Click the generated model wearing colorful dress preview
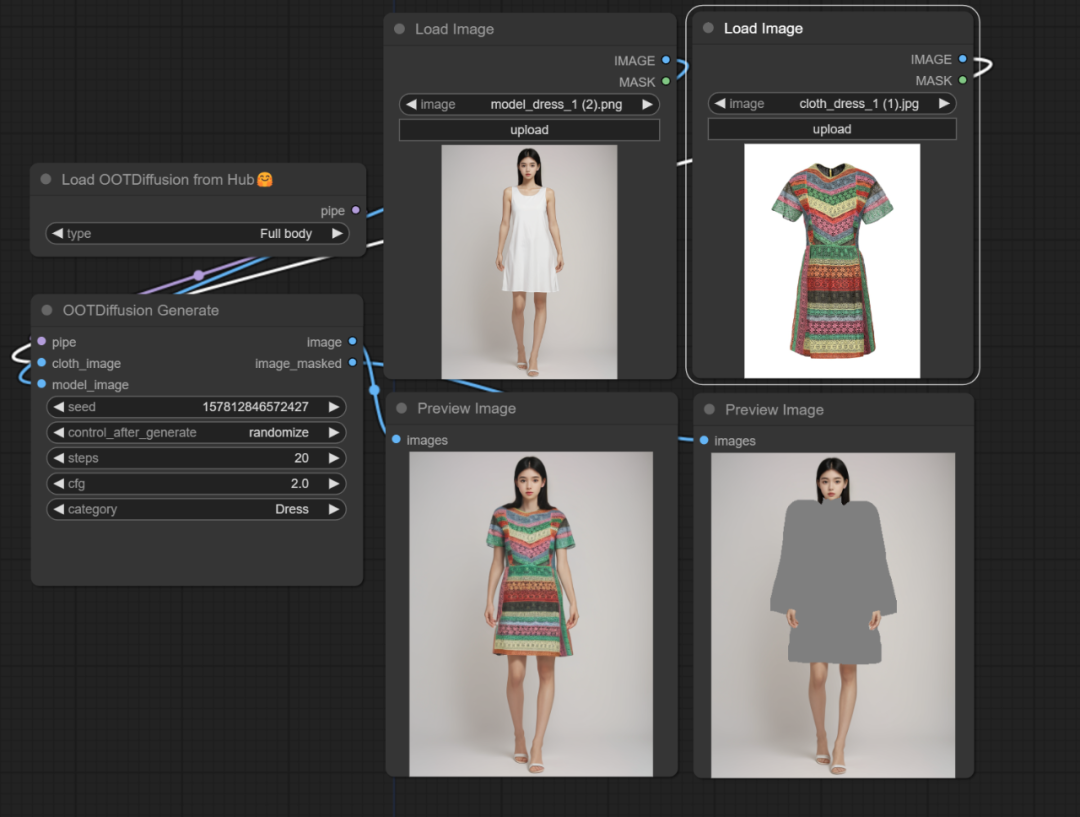The height and width of the screenshot is (817, 1080). (x=531, y=614)
